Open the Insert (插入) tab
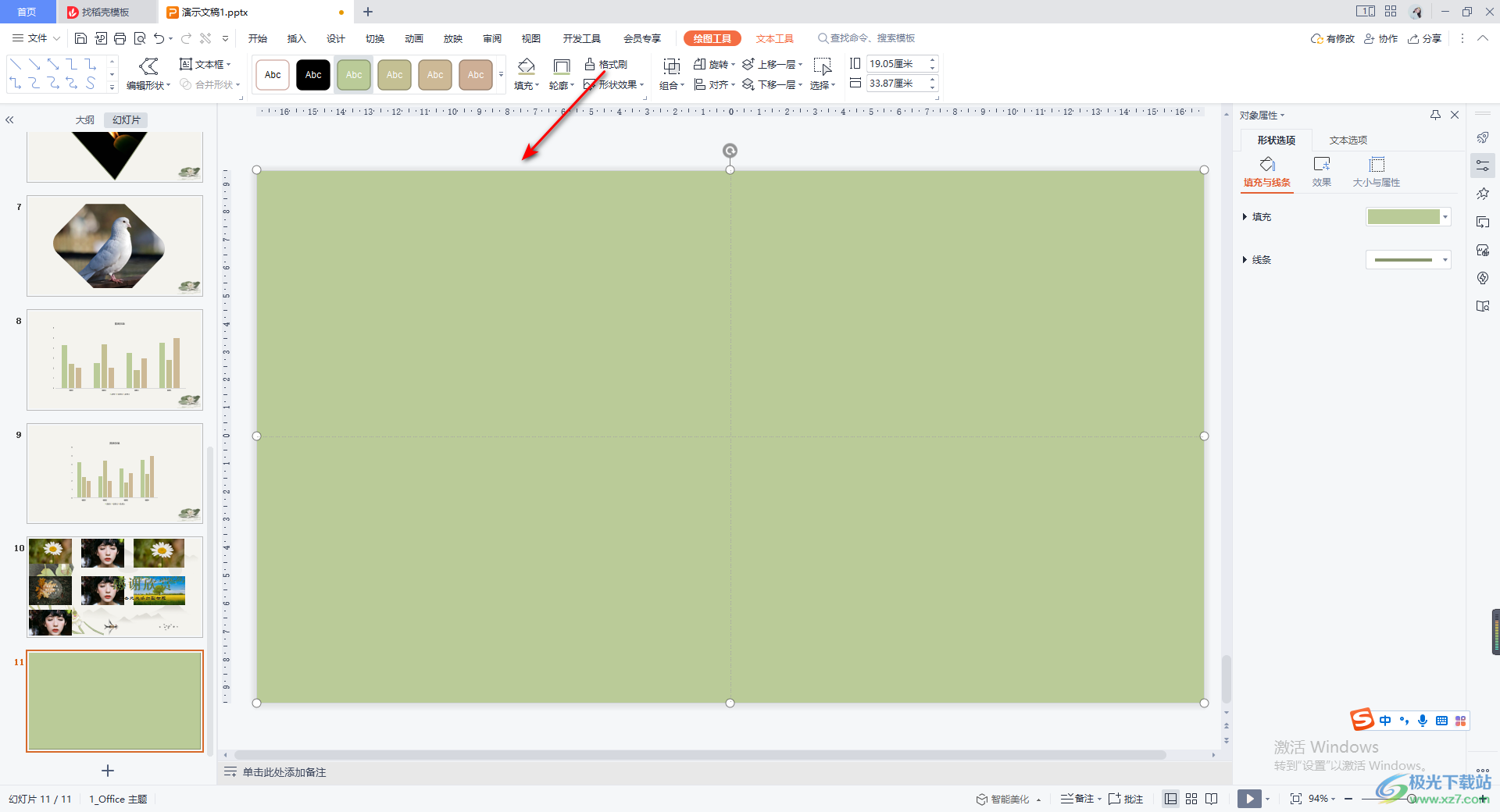1500x812 pixels. click(x=296, y=38)
